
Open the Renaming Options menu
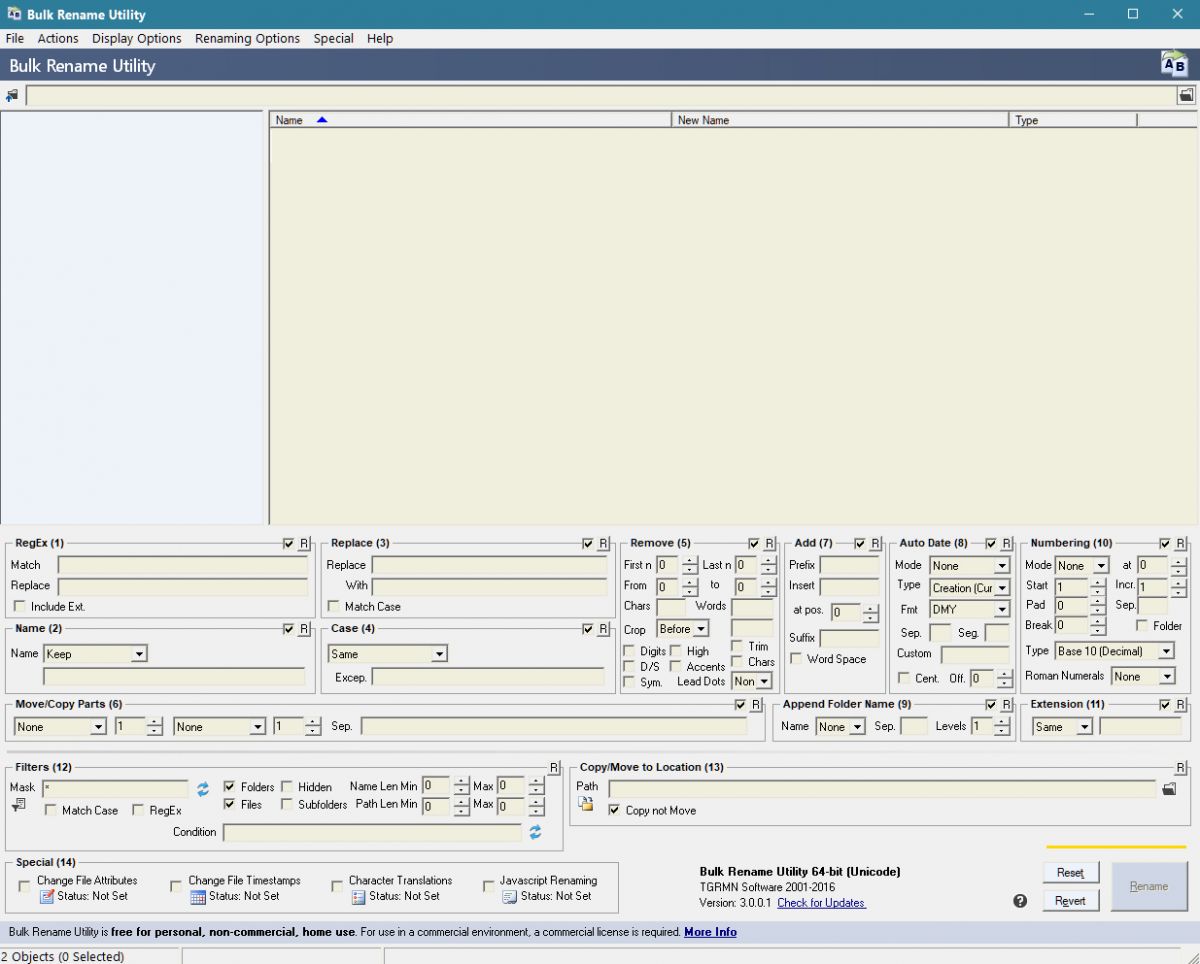click(248, 38)
